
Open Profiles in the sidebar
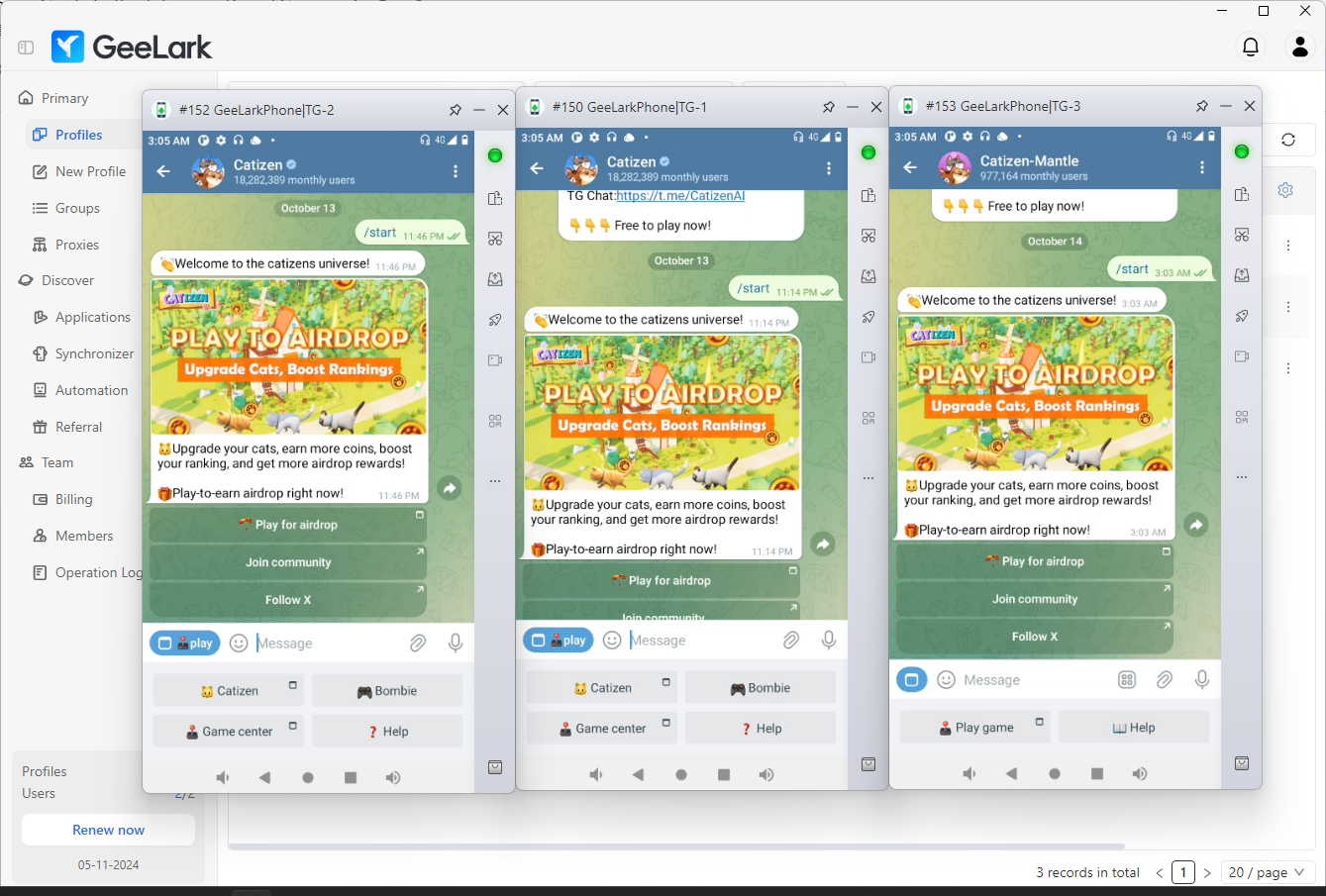[x=78, y=135]
